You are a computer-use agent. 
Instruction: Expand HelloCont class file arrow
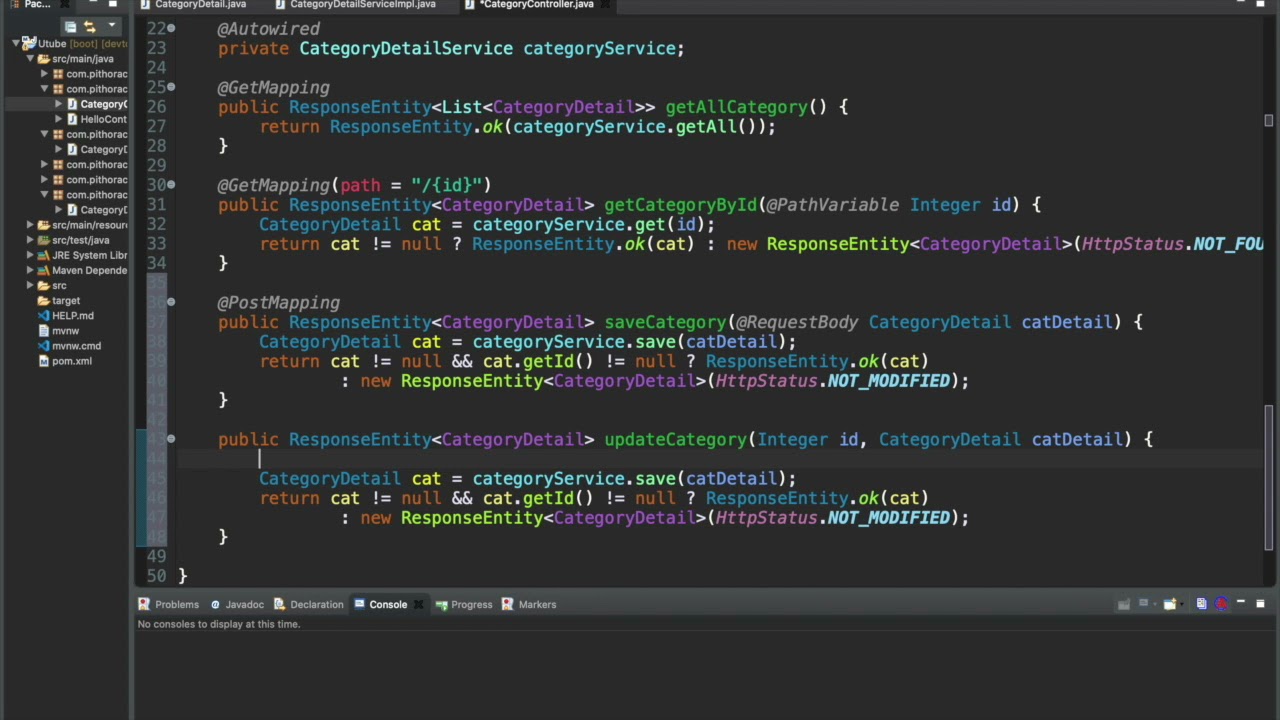click(58, 119)
